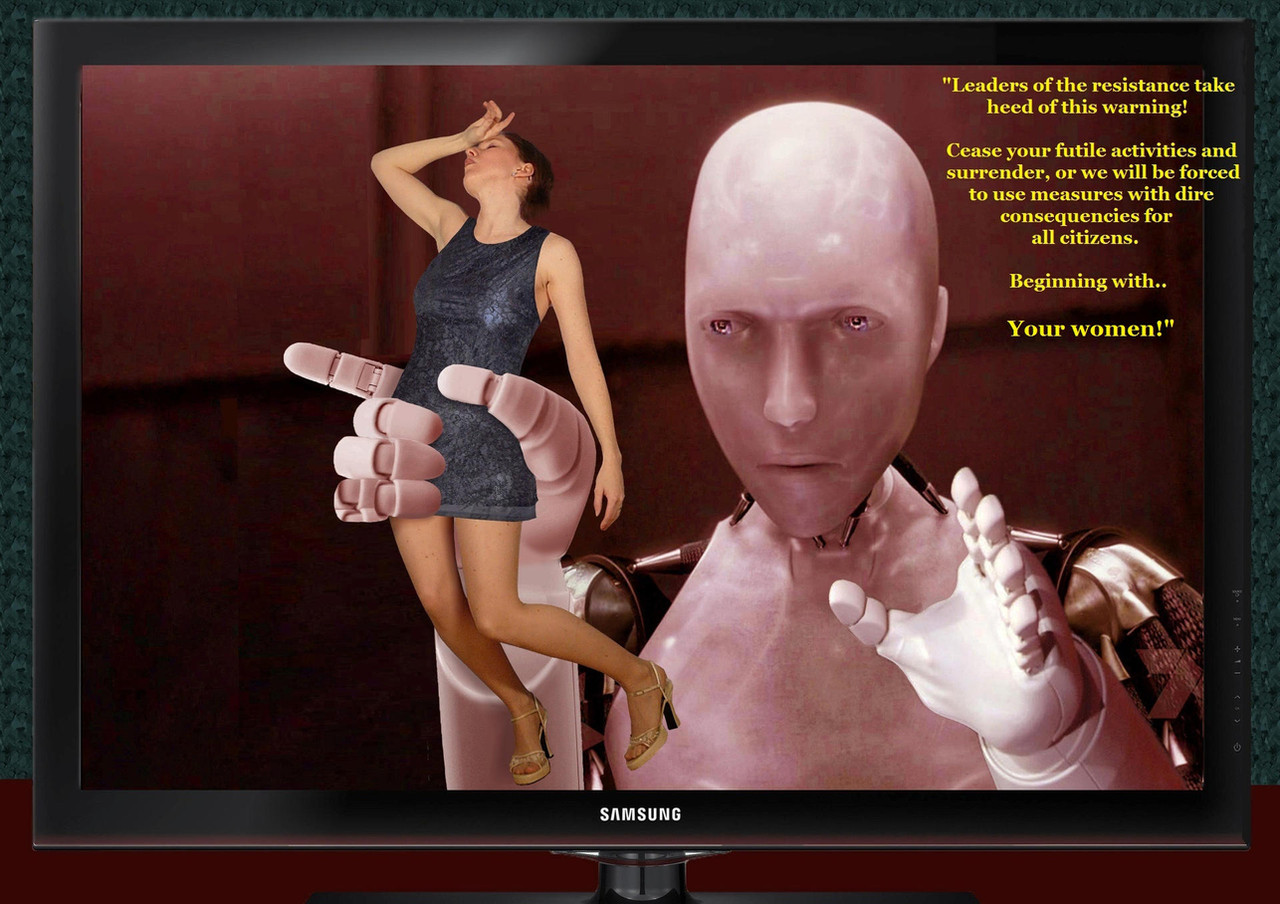1280x904 pixels.
Task: Tap the channel down arrow on TV bezel
Action: (1237, 721)
